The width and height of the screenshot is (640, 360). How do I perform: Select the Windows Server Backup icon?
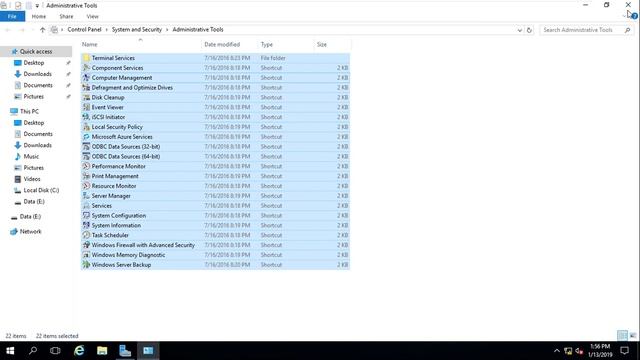pyautogui.click(x=86, y=264)
